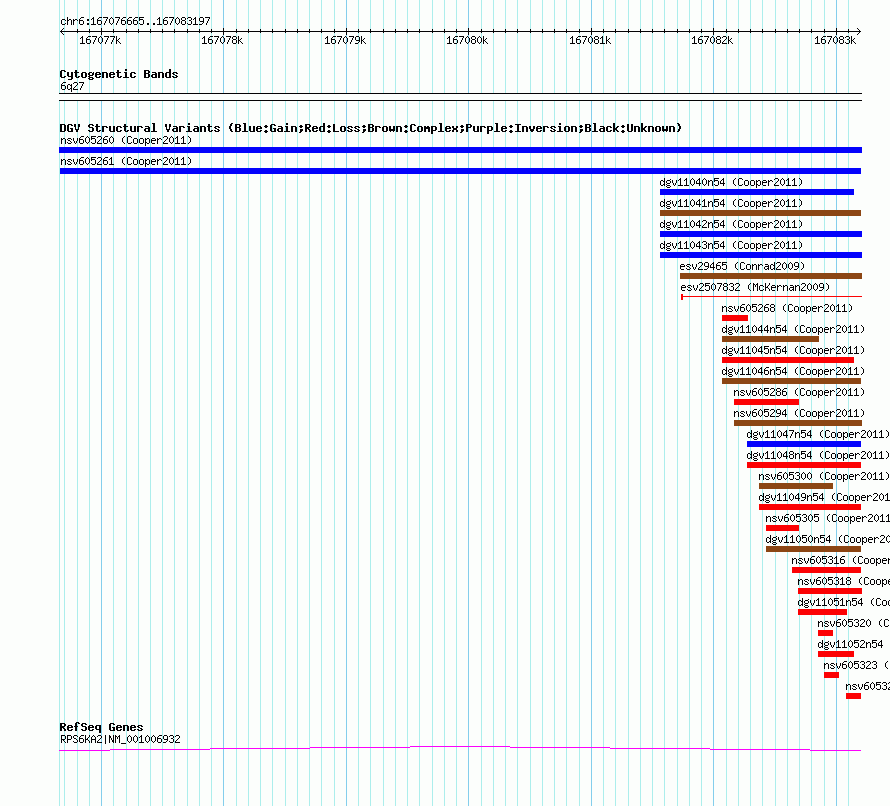Click the tiny red nsv605320 bar
This screenshot has height=806, width=890.
coord(825,633)
